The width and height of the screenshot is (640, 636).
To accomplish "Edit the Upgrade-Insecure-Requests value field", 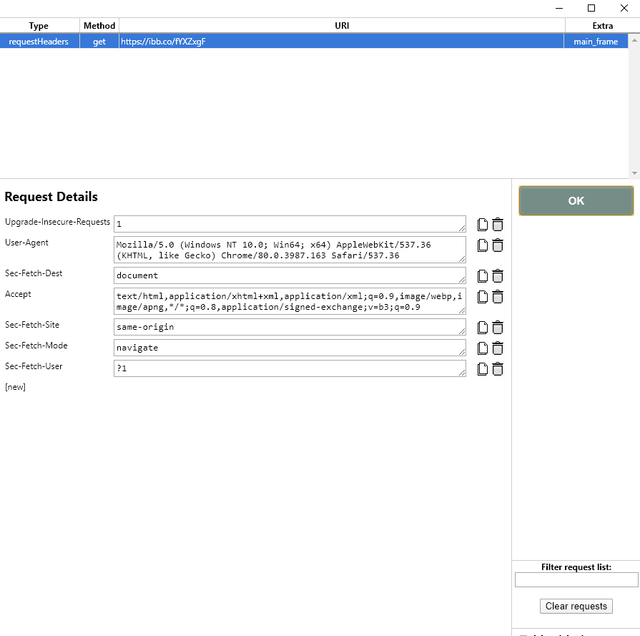I will pyautogui.click(x=290, y=224).
